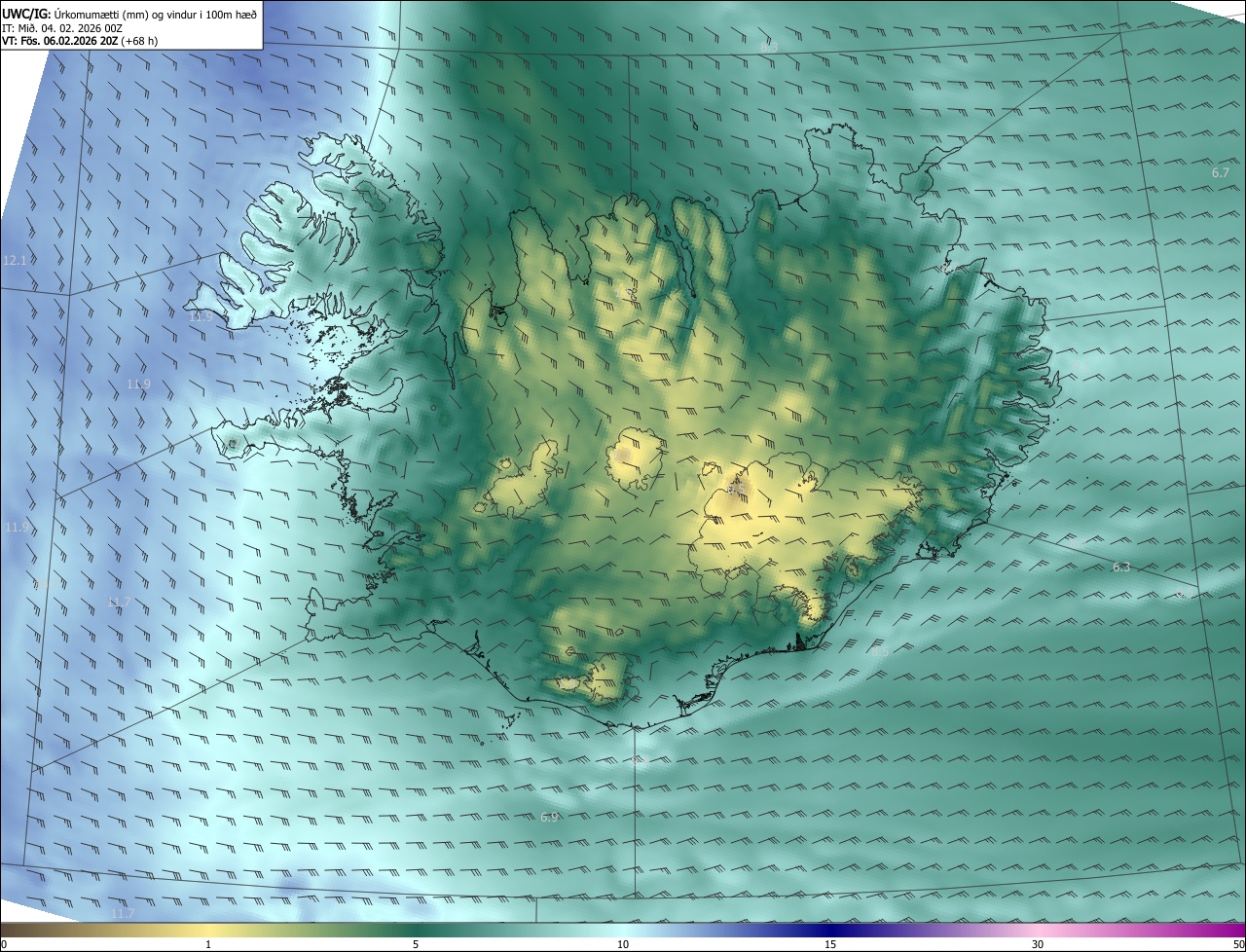Click the "50" tick label on the color scale

pos(1238,944)
